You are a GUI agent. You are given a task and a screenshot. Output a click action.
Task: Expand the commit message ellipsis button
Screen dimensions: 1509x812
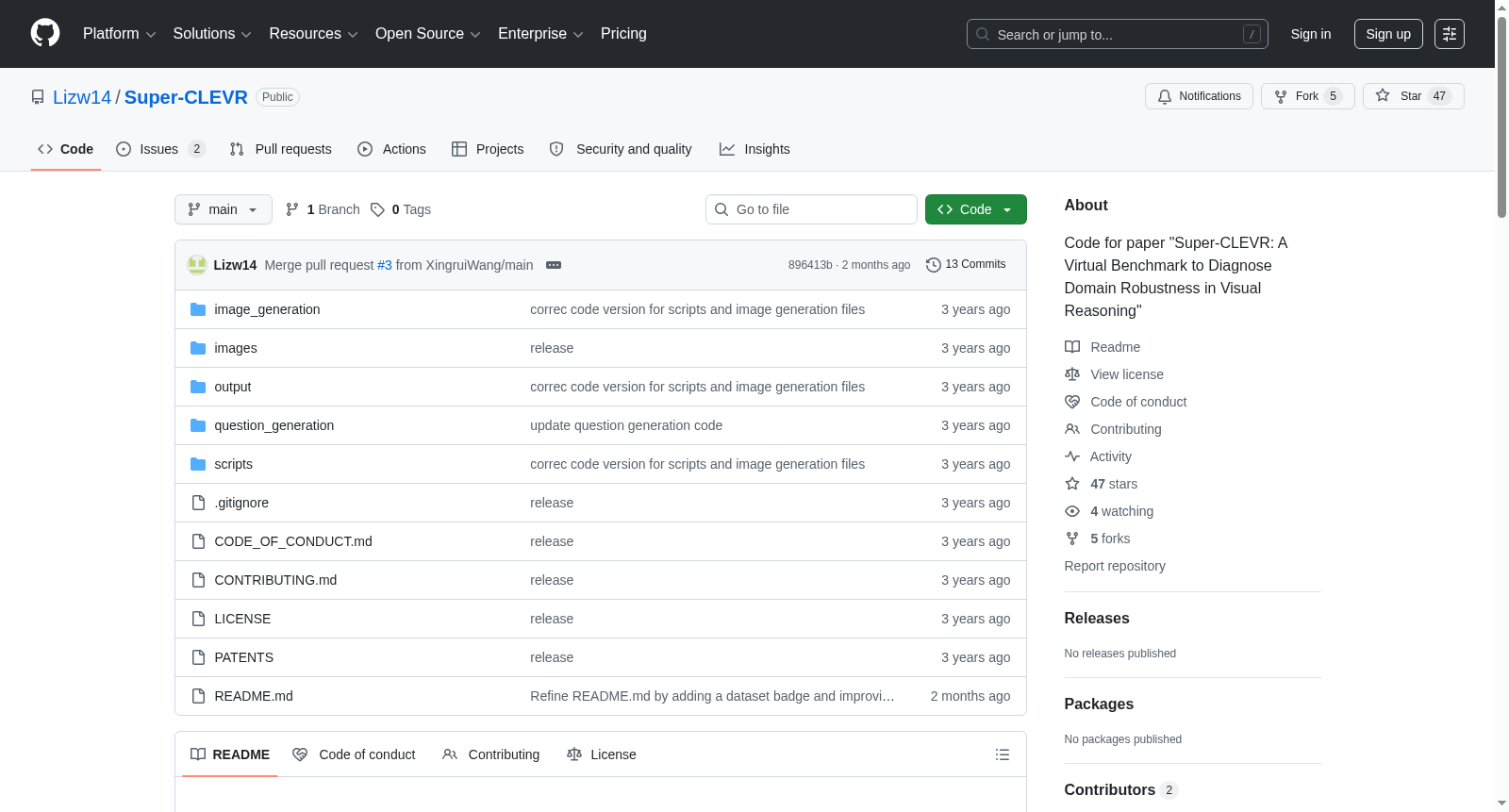click(x=554, y=265)
